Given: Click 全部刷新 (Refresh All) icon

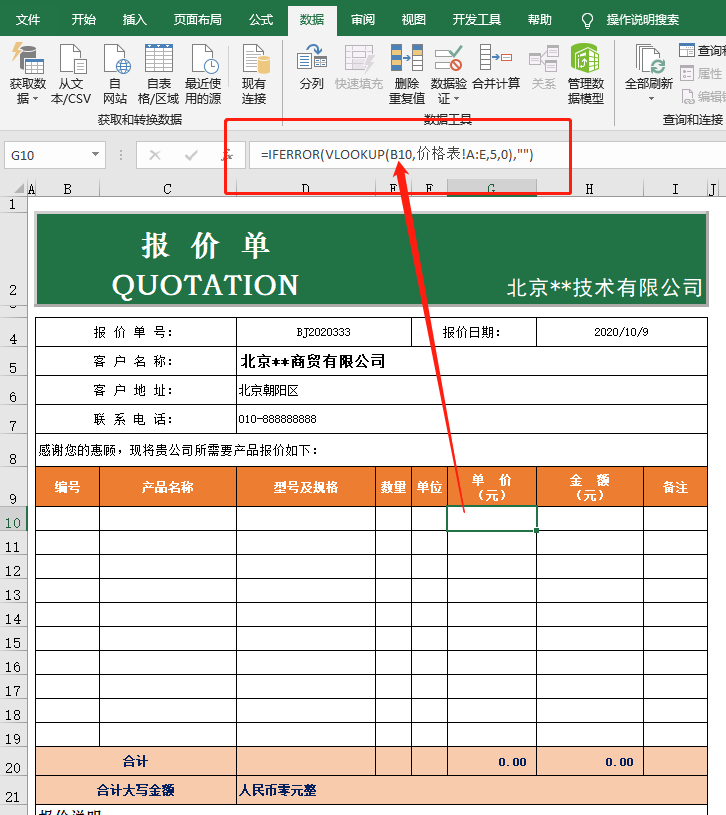Looking at the screenshot, I should [x=649, y=72].
